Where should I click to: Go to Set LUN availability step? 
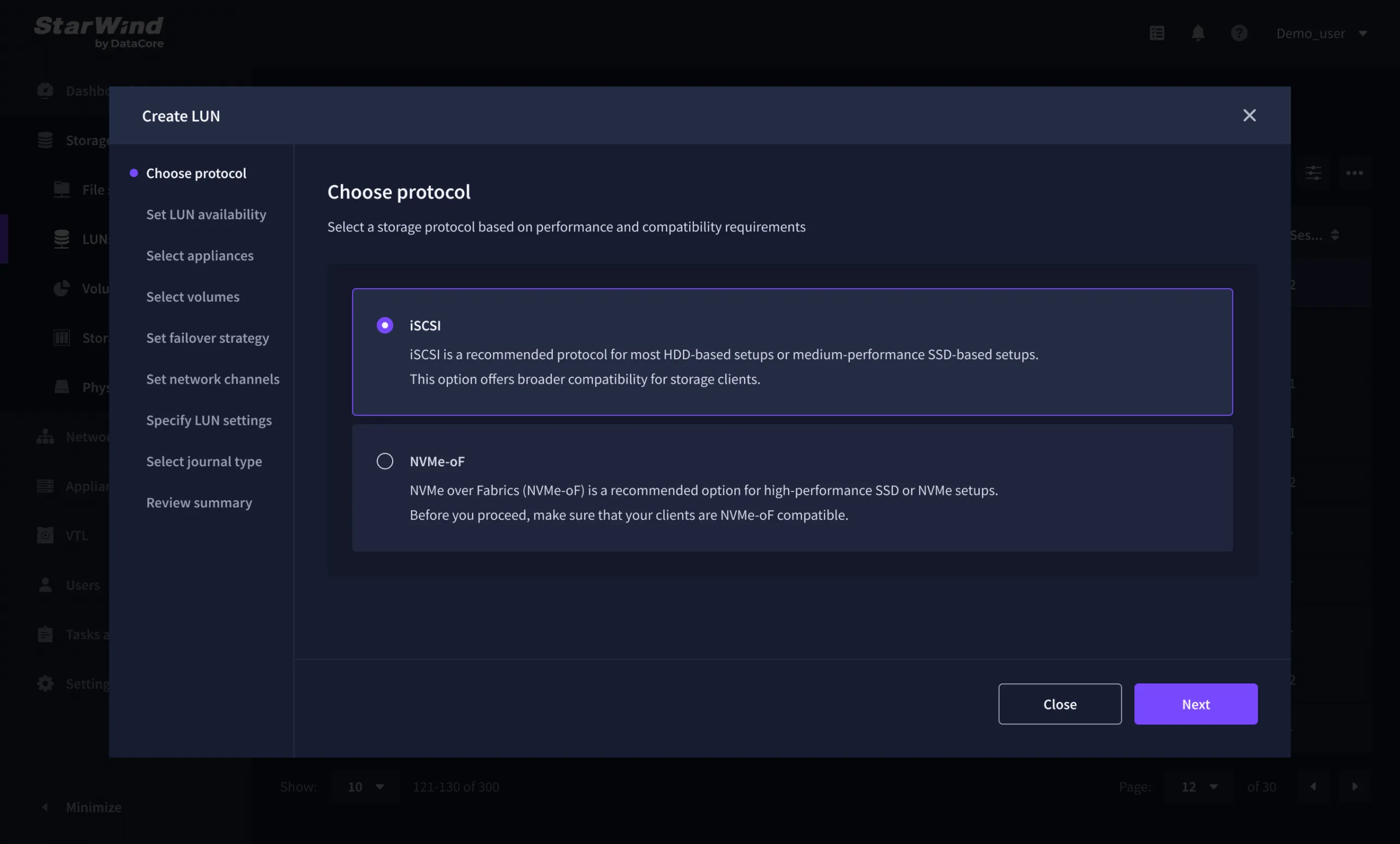point(206,215)
